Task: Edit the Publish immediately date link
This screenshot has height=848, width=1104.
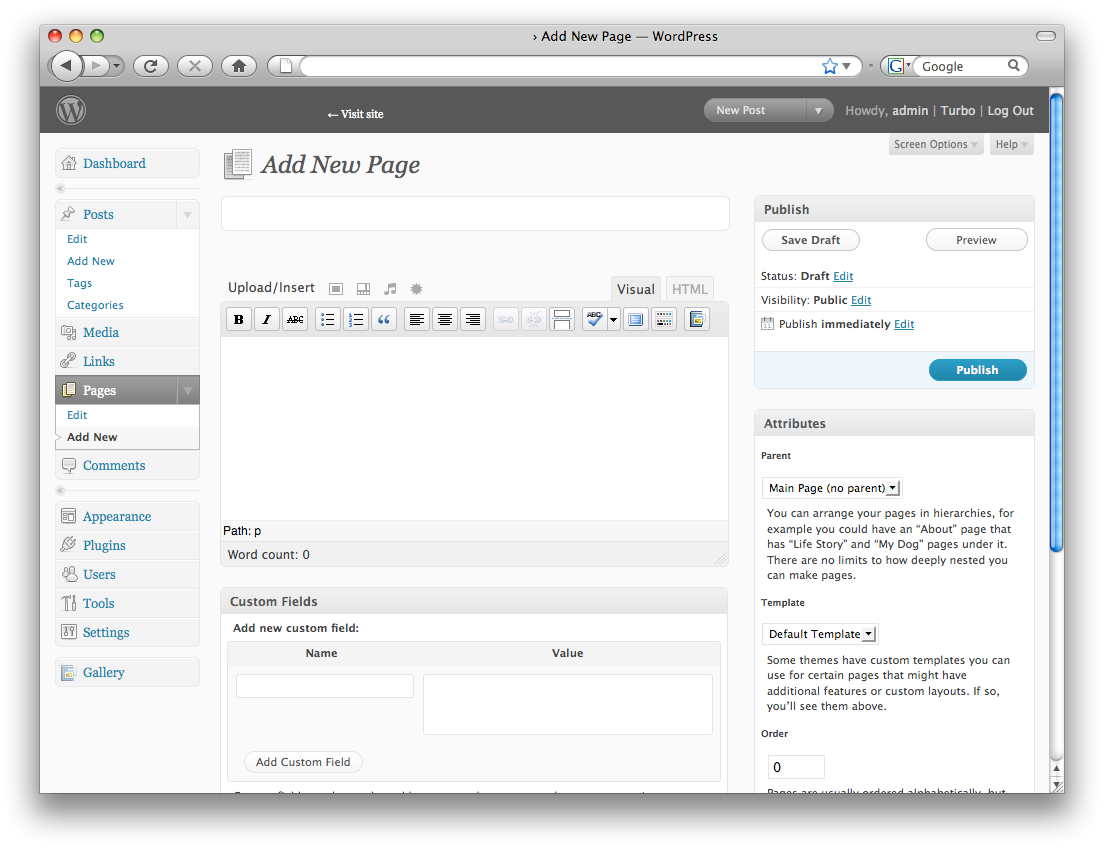Action: click(904, 324)
